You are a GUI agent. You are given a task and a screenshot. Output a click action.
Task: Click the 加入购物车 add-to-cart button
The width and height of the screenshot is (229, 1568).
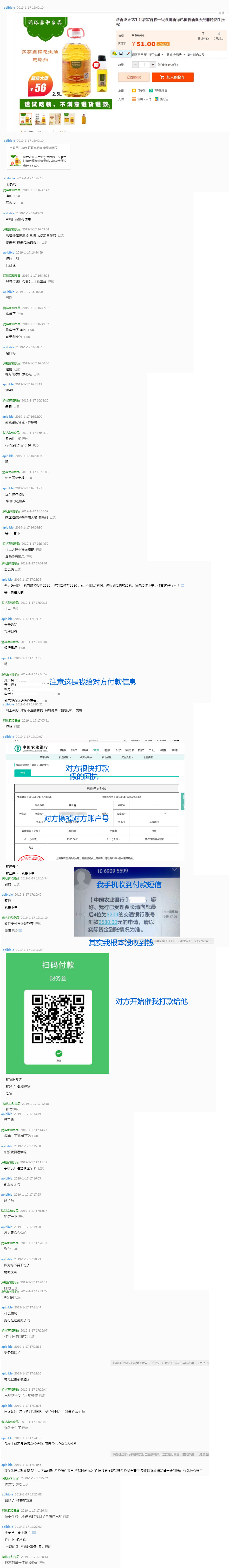coord(172,77)
